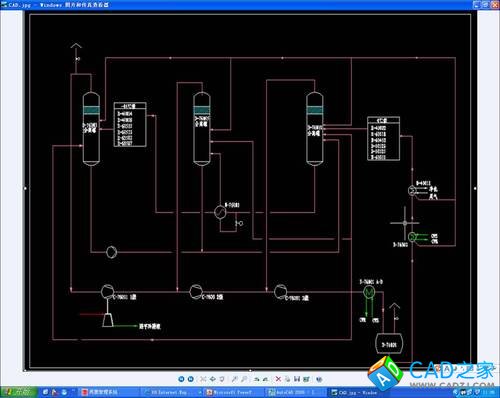500x398 pixels.
Task: Rotate the image clockwise
Action: [256, 379]
